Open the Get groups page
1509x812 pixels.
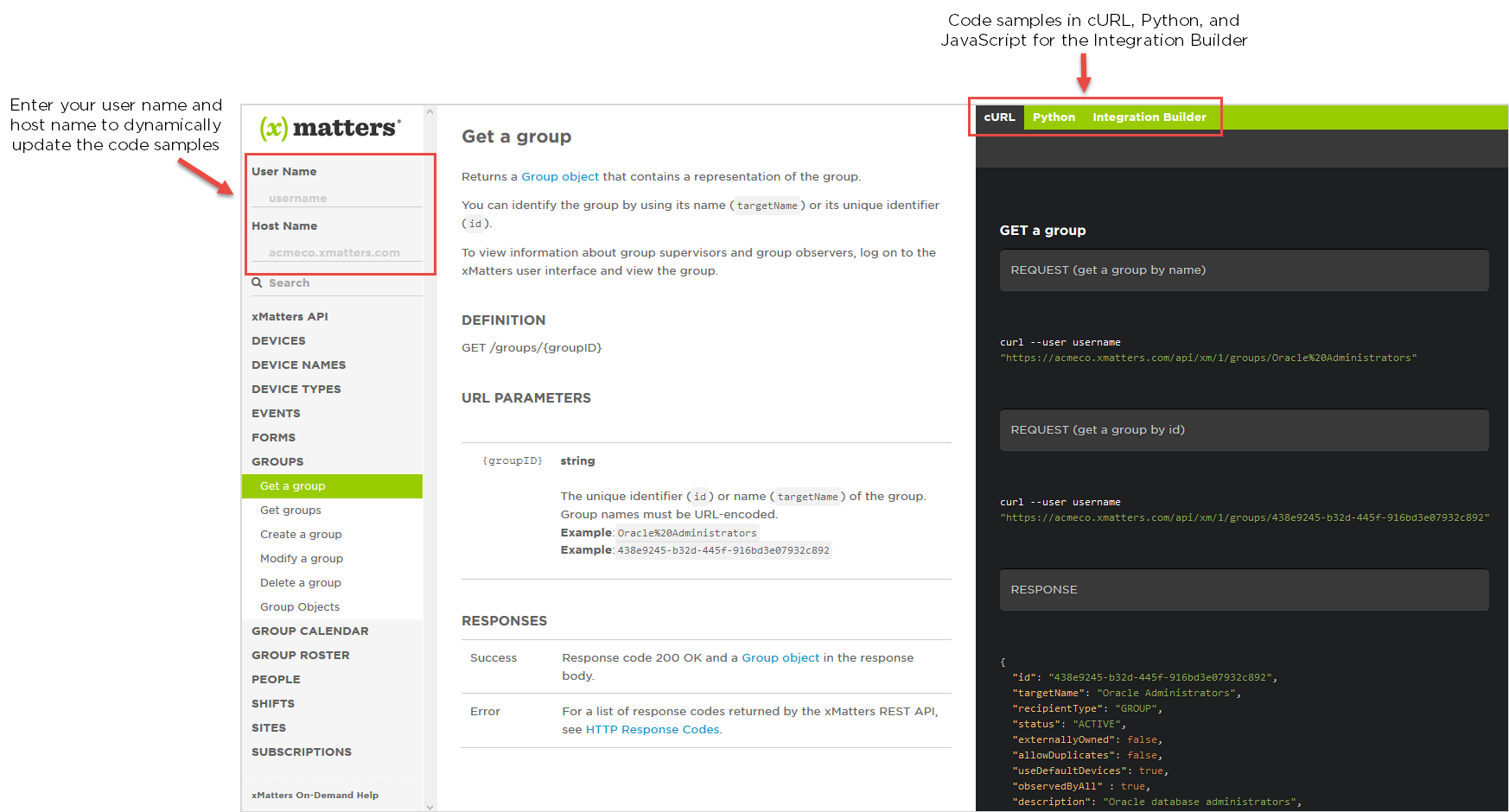[x=290, y=511]
